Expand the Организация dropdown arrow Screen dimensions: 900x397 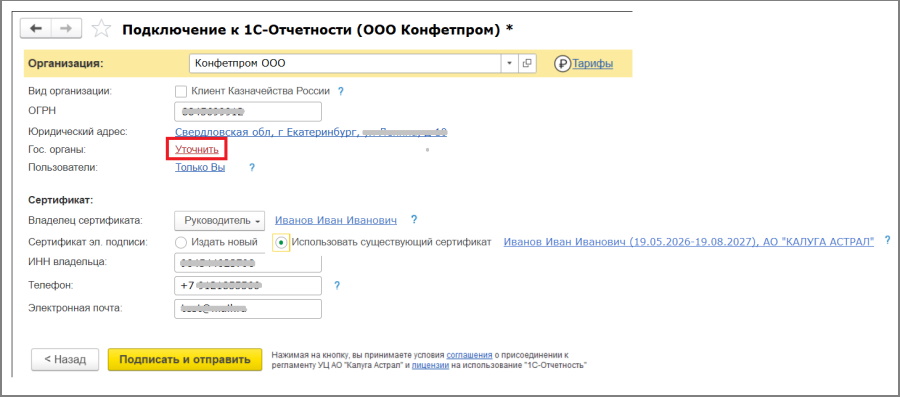tap(509, 64)
